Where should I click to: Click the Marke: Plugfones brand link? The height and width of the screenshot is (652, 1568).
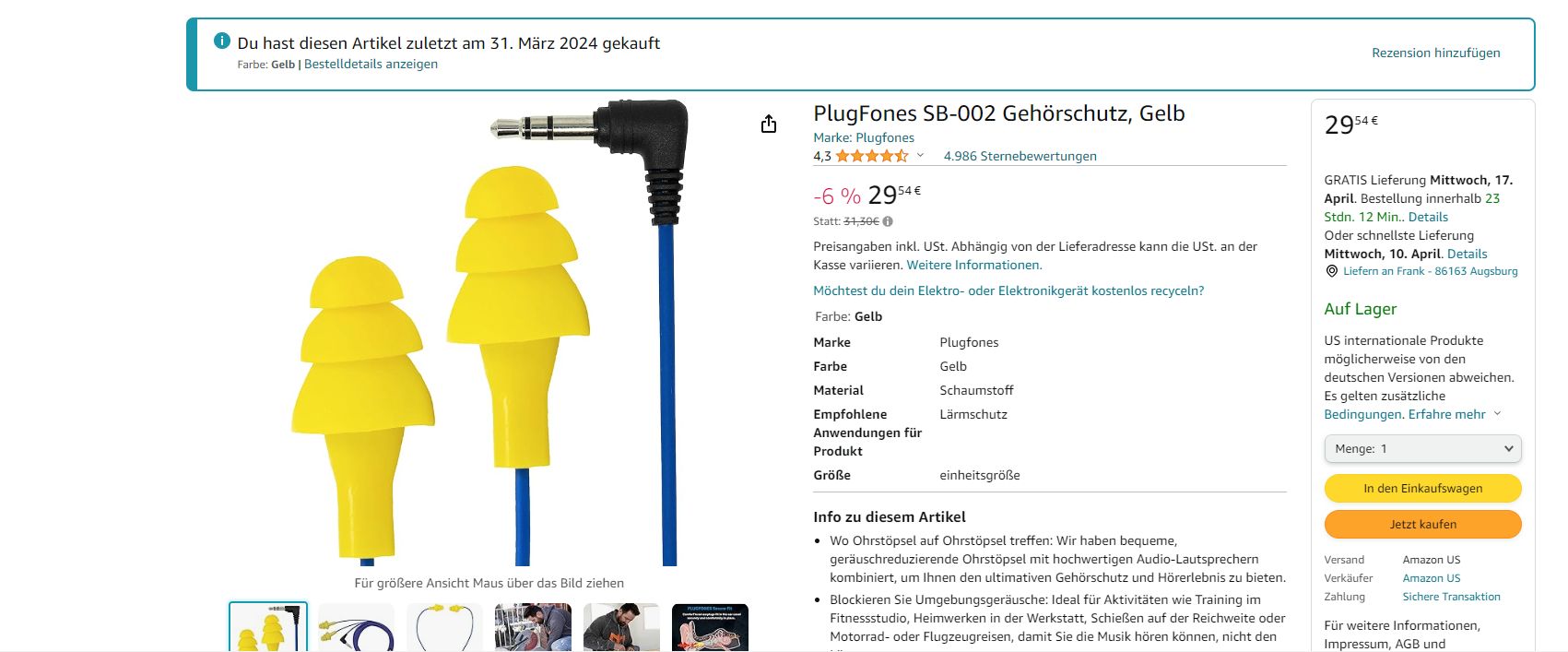[864, 137]
